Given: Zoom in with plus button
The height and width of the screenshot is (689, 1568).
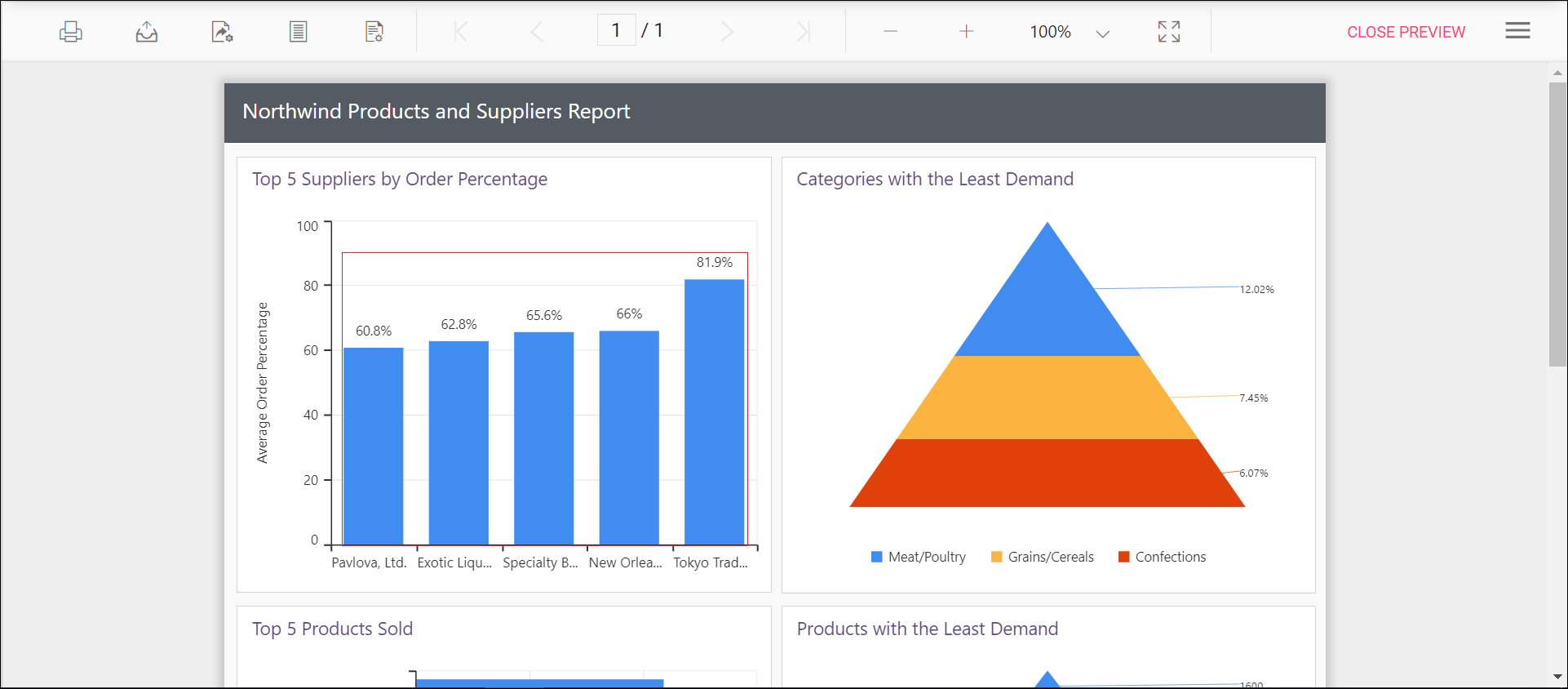Looking at the screenshot, I should click(966, 32).
